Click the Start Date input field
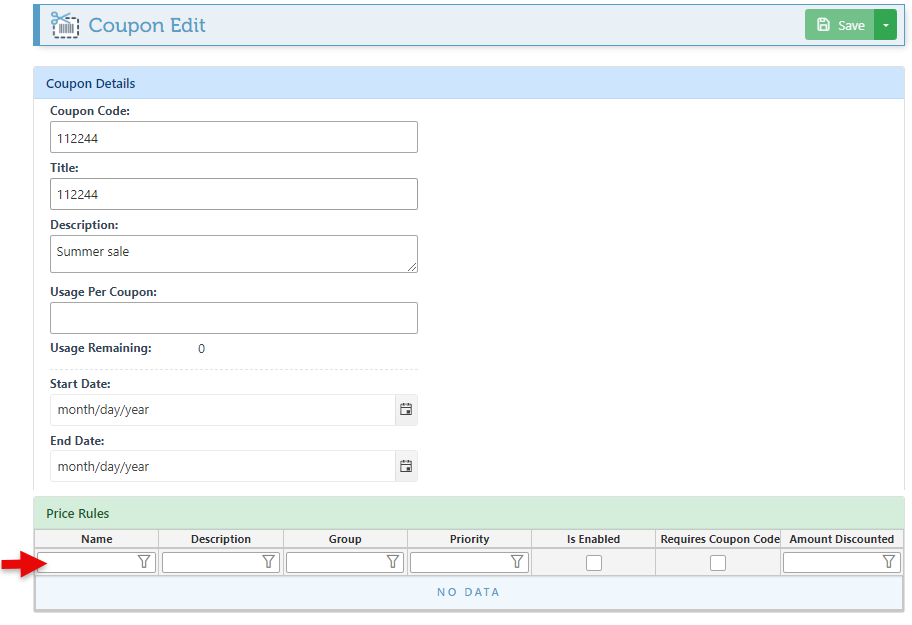This screenshot has width=912, height=625. coord(222,410)
